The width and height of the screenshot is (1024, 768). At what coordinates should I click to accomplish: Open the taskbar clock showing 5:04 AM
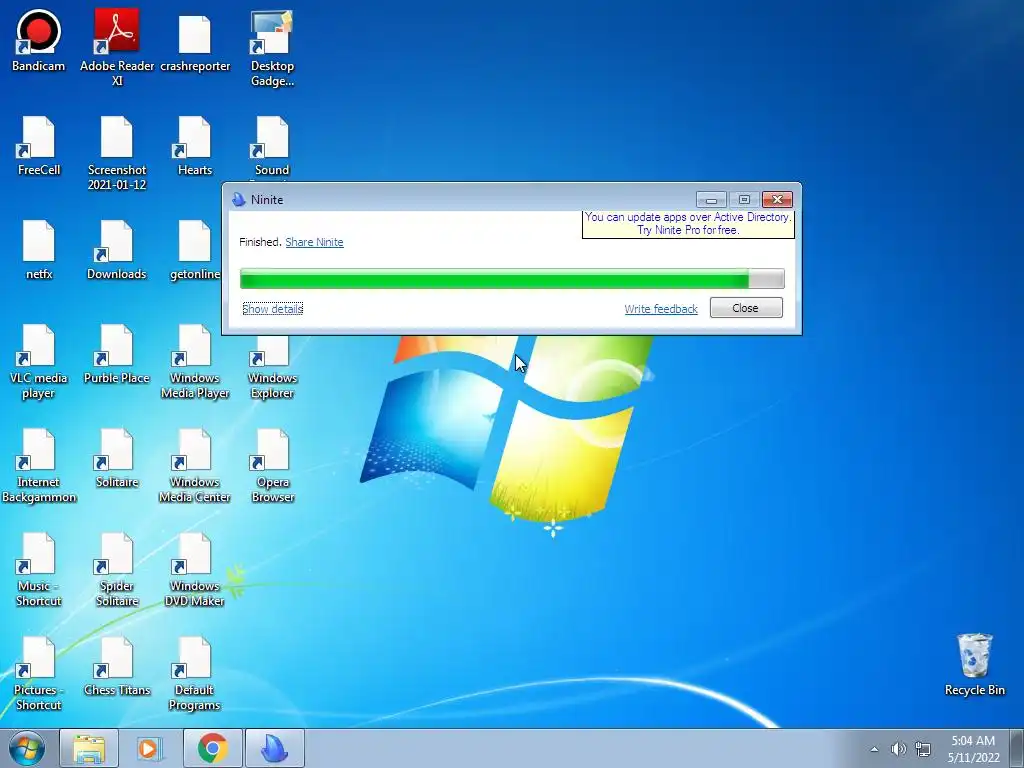tap(973, 749)
